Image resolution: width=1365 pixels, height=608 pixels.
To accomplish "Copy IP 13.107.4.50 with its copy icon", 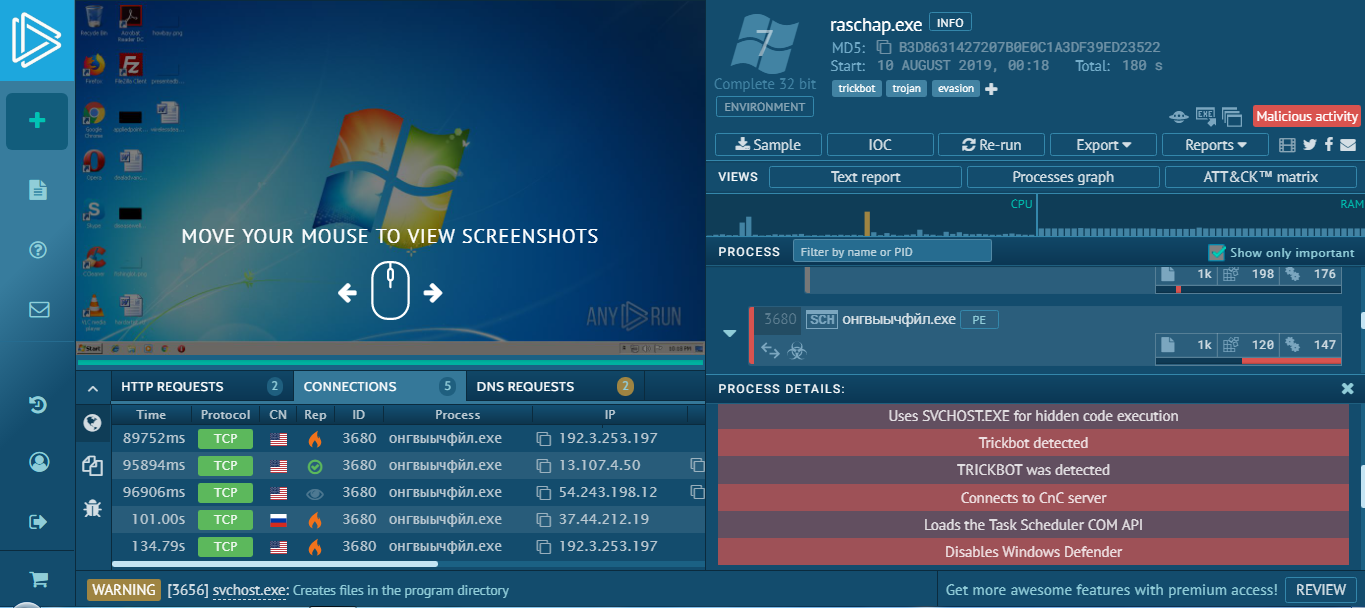I will [543, 465].
